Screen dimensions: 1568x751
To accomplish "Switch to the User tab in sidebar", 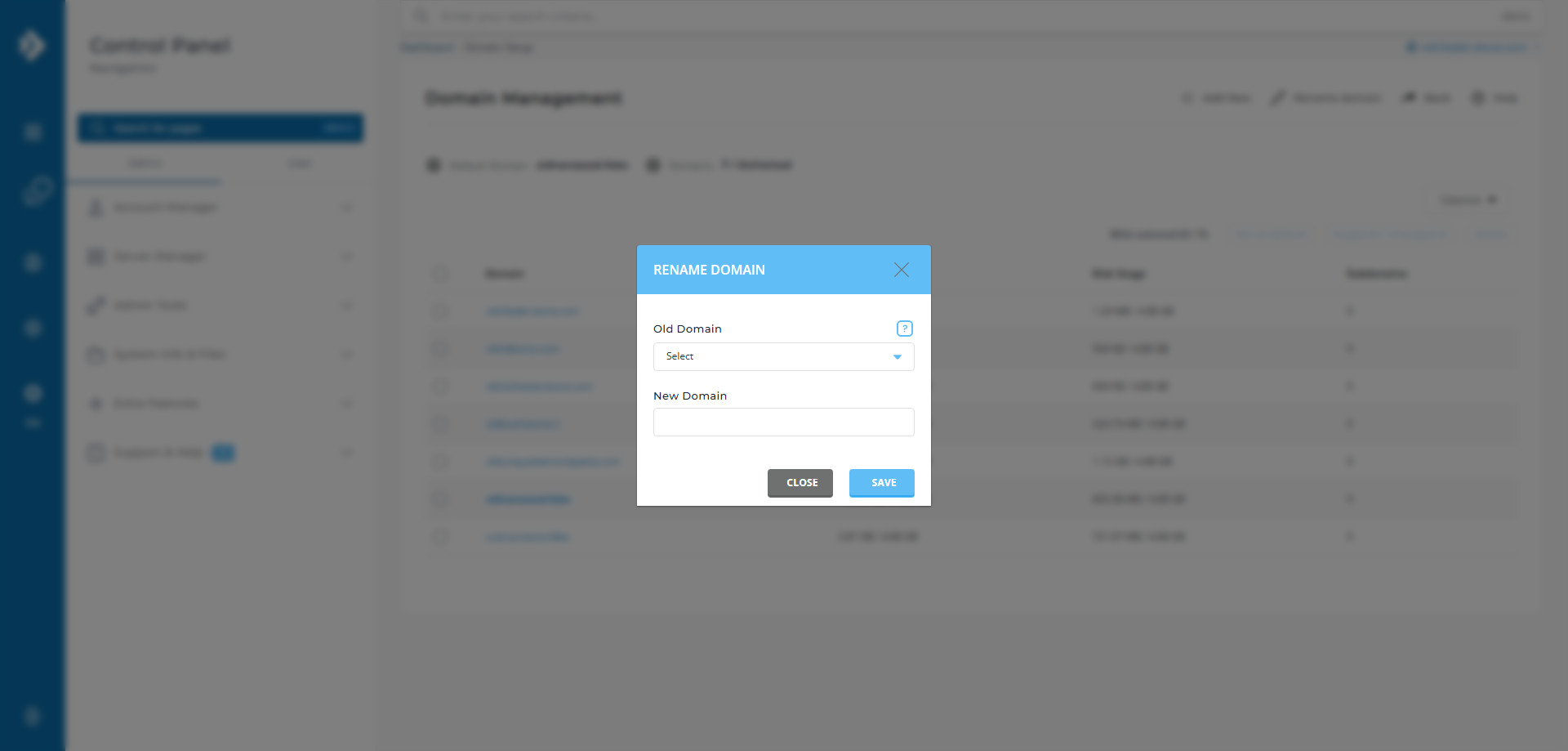I will tap(300, 163).
